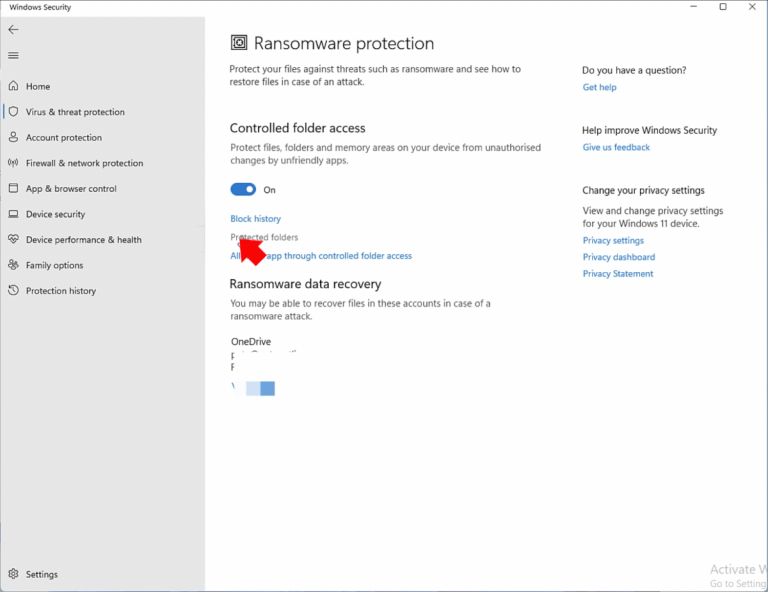The height and width of the screenshot is (592, 768).
Task: Open the hamburger navigation menu icon
Action: coord(13,55)
